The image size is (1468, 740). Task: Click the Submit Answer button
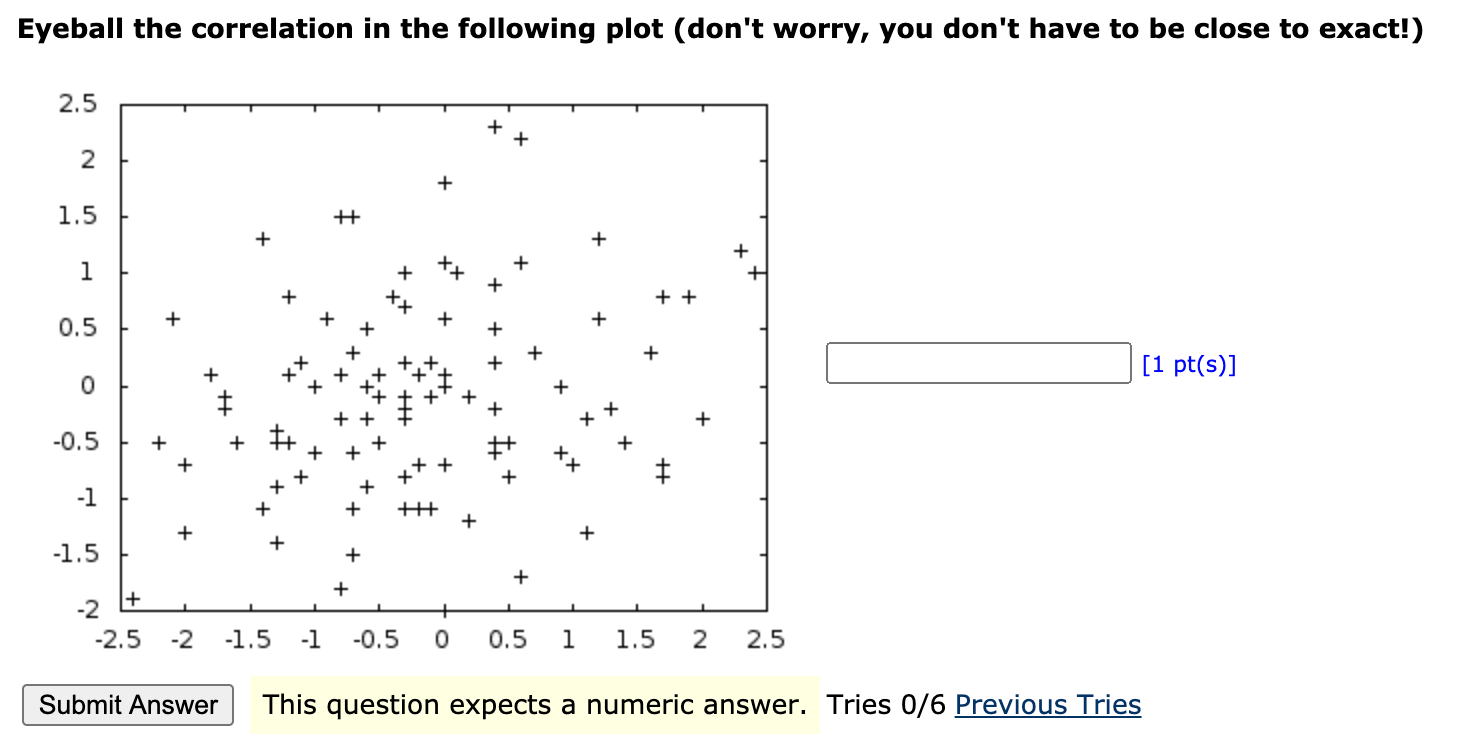(128, 705)
